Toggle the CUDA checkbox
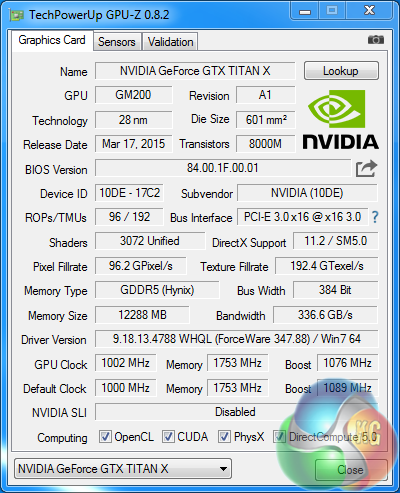The height and width of the screenshot is (493, 400). pos(168,436)
